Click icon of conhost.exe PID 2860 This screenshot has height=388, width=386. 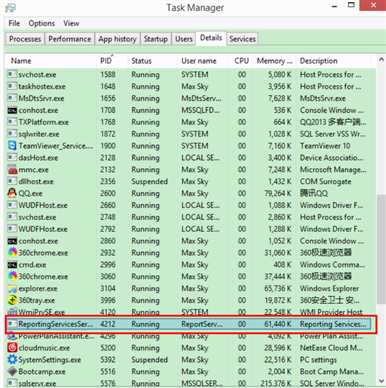[12, 241]
